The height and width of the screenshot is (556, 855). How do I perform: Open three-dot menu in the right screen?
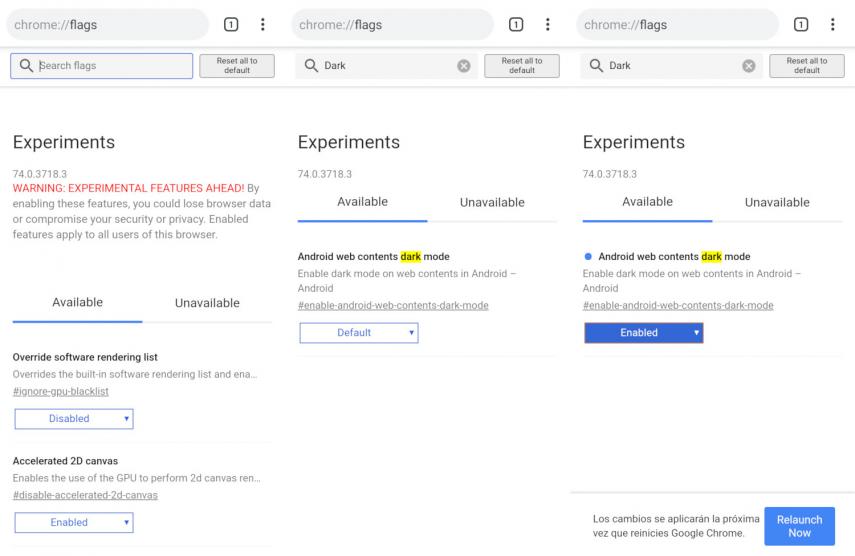(833, 25)
